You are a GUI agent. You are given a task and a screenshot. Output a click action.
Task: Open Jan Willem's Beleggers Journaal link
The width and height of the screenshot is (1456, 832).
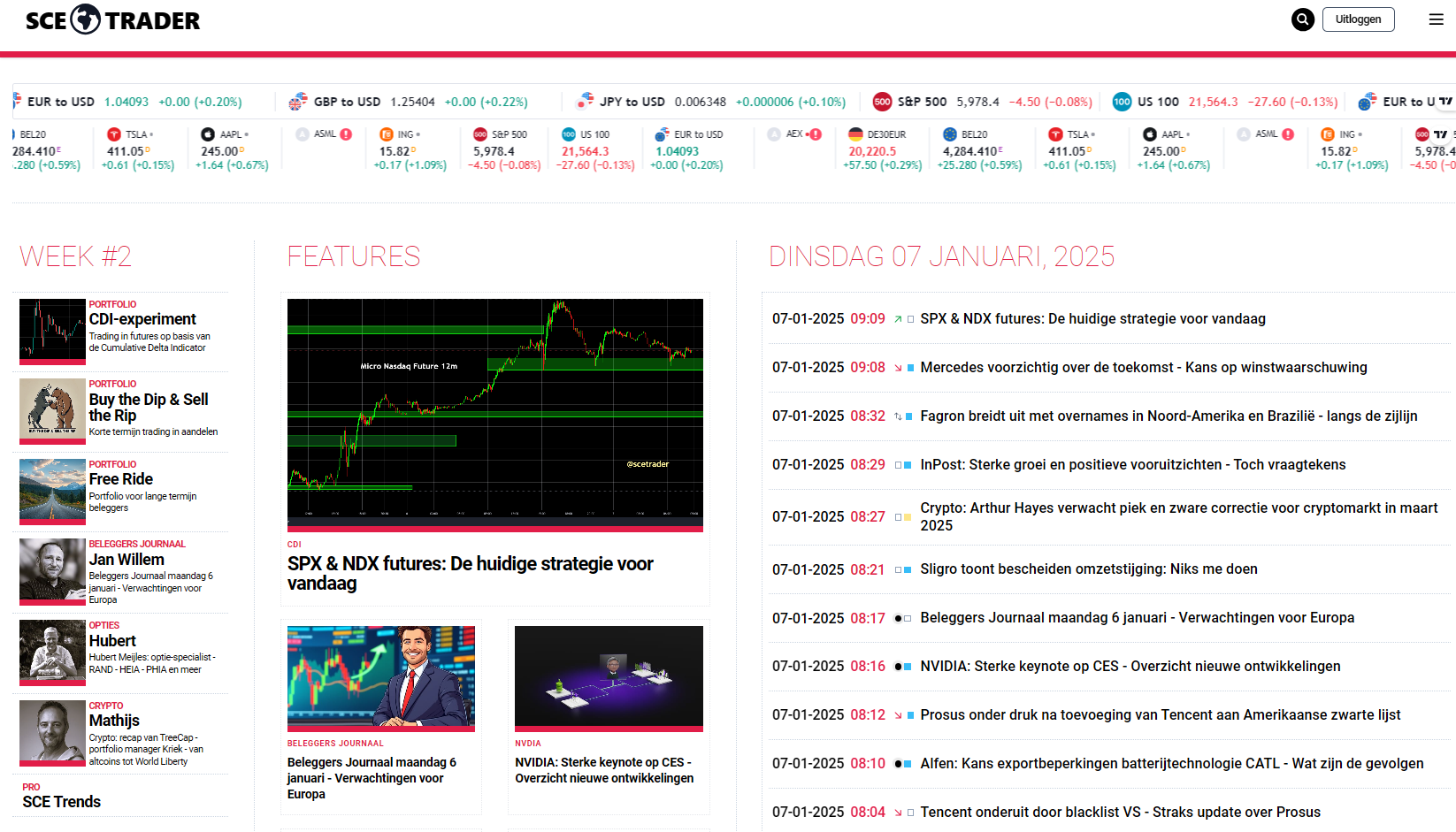(x=126, y=560)
